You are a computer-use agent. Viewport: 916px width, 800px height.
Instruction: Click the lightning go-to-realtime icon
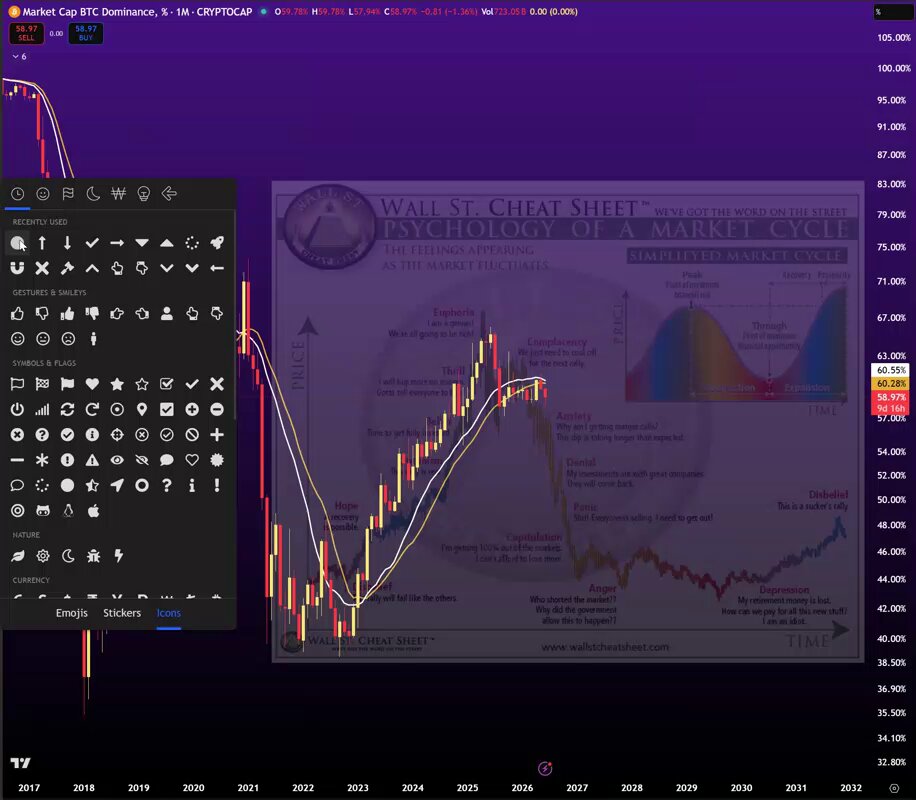[545, 768]
